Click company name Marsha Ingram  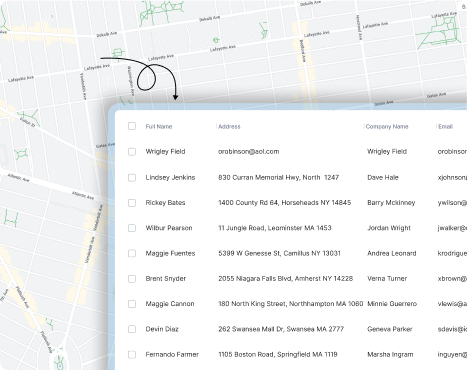[390, 354]
